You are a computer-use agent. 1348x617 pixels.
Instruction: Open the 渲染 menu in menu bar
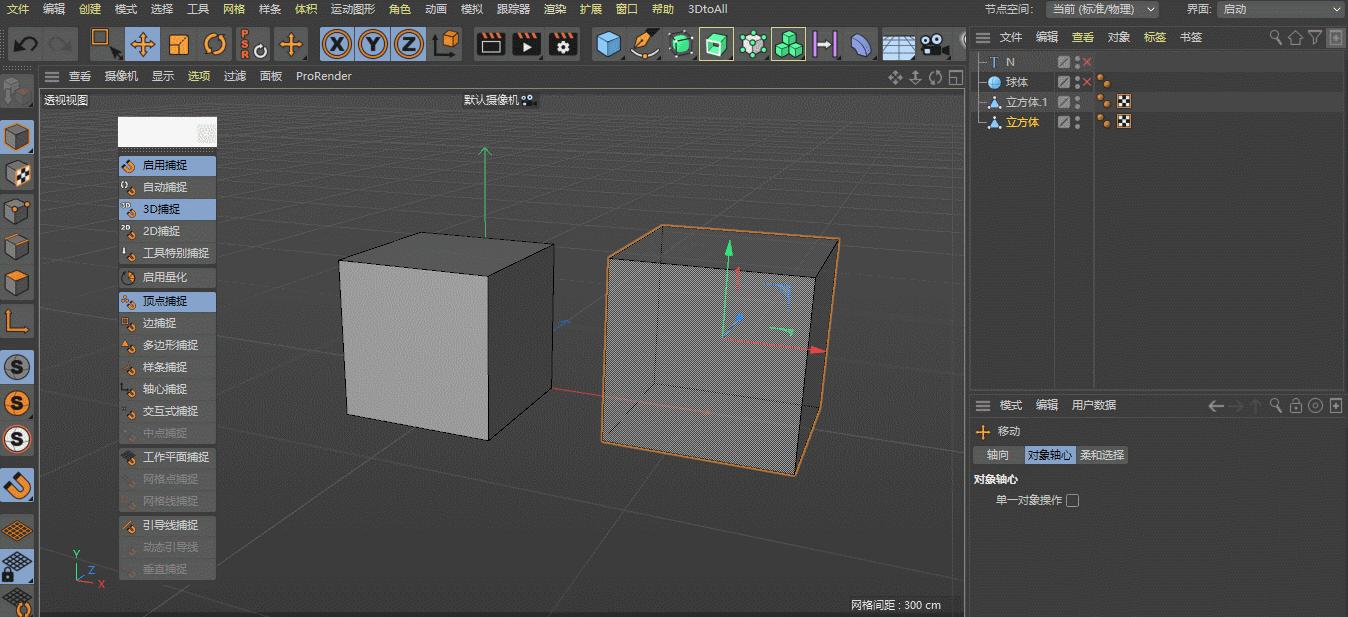click(554, 9)
